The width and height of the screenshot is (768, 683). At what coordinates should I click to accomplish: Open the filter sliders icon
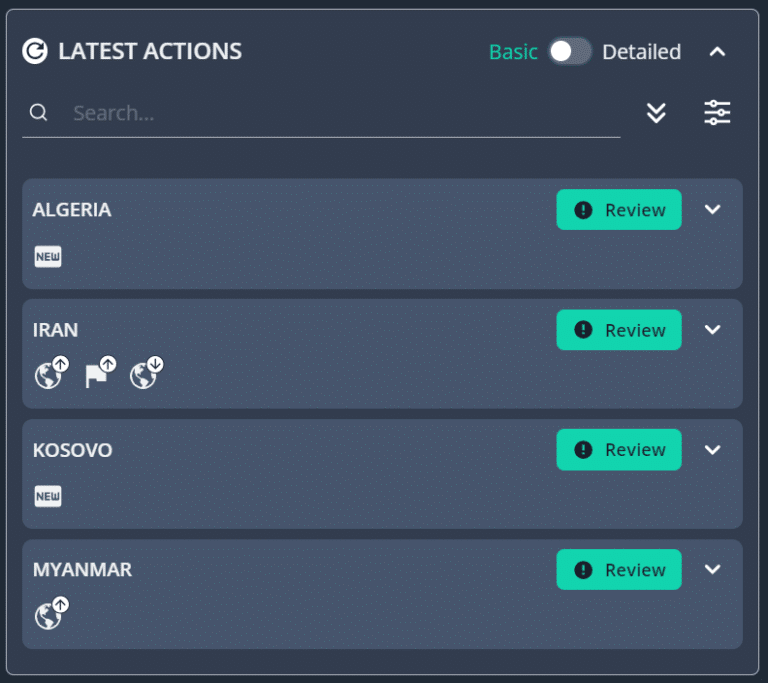tap(717, 113)
